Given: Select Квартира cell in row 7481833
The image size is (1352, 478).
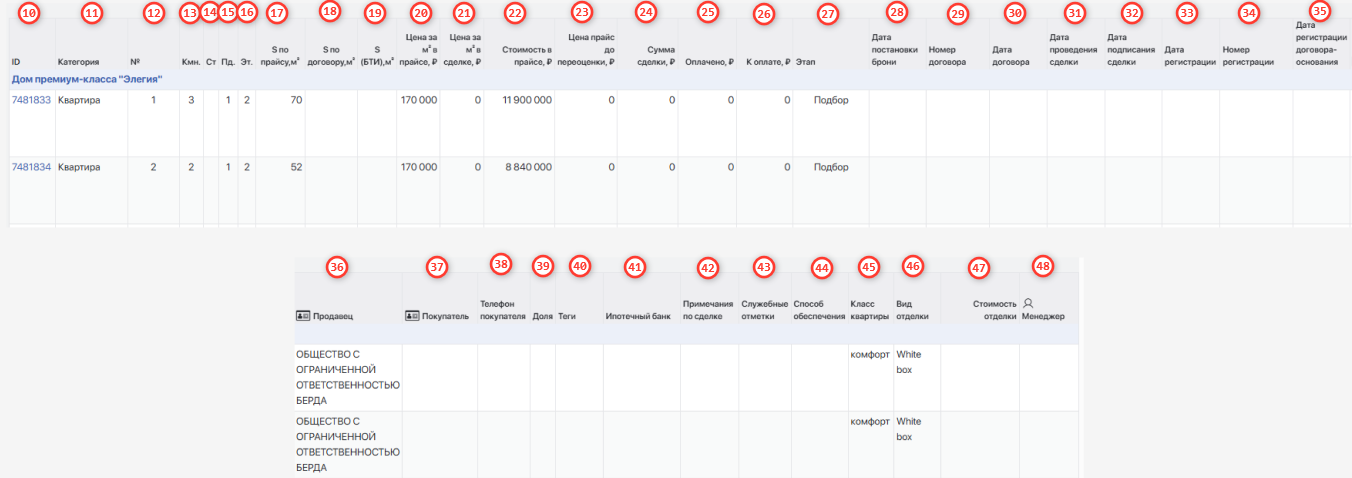Looking at the screenshot, I should click(x=79, y=100).
